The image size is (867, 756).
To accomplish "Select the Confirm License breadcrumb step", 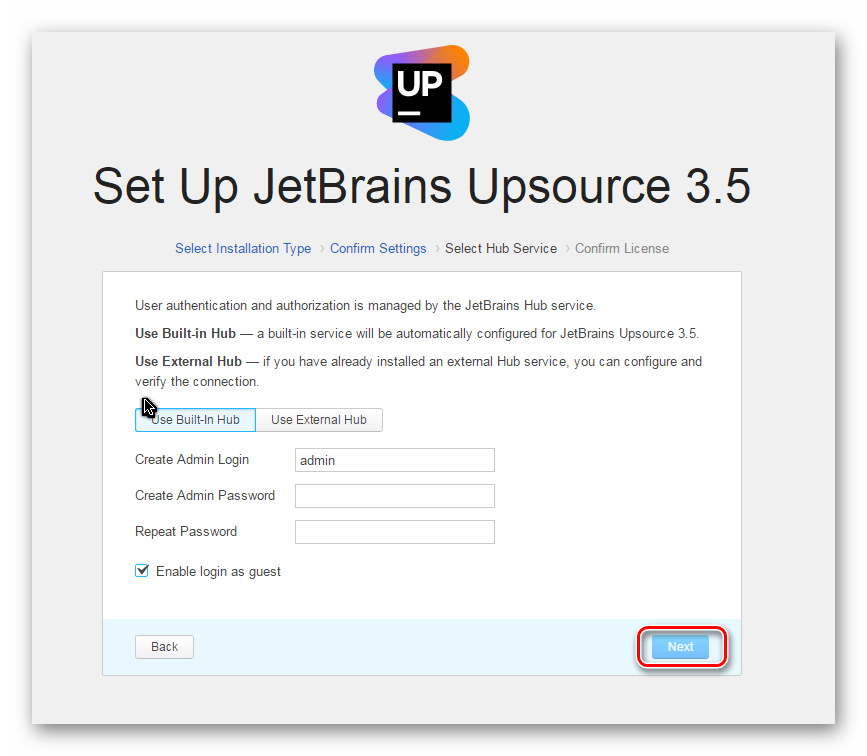I will click(622, 248).
